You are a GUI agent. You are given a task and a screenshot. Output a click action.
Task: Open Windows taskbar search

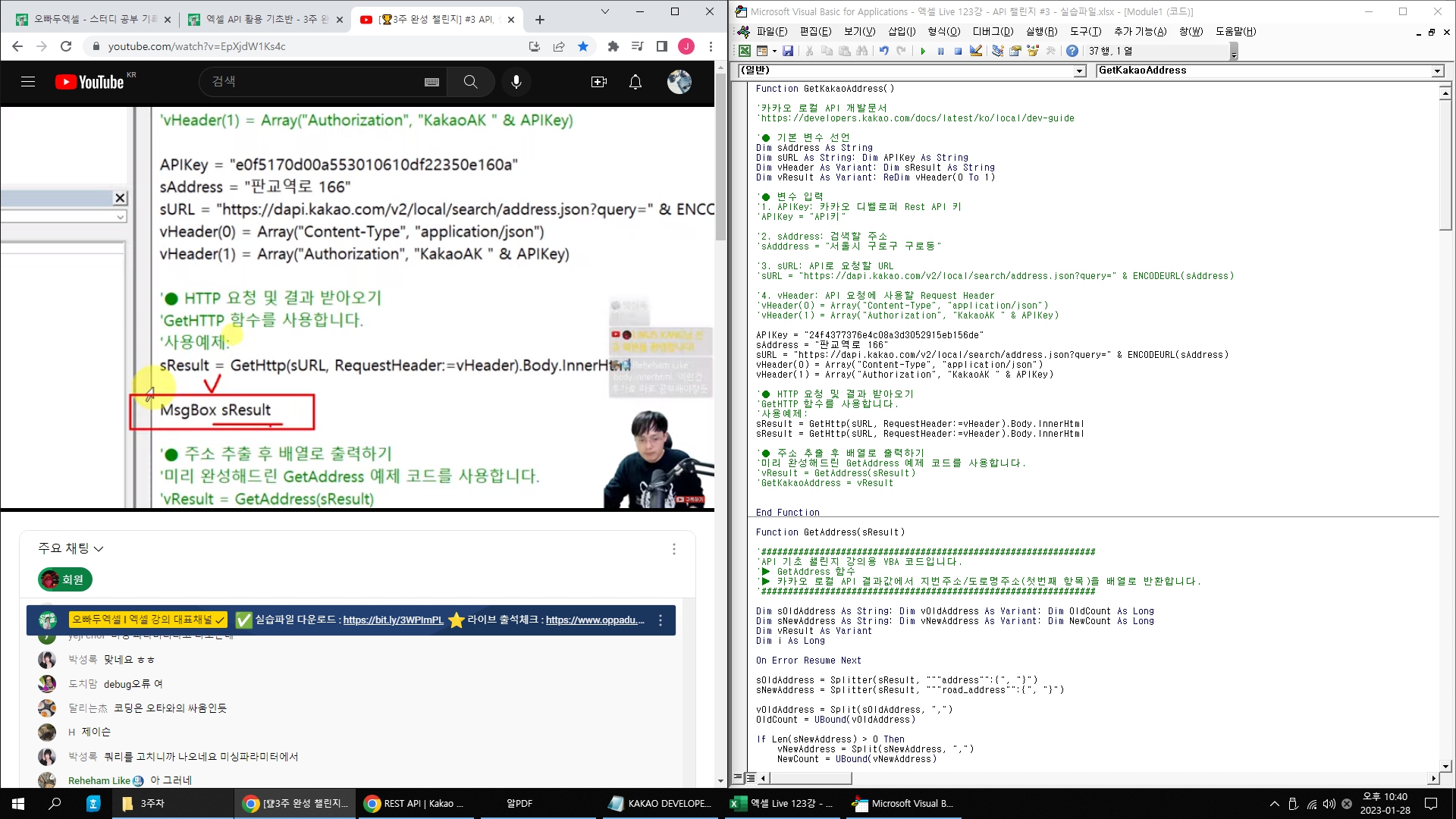click(x=55, y=804)
